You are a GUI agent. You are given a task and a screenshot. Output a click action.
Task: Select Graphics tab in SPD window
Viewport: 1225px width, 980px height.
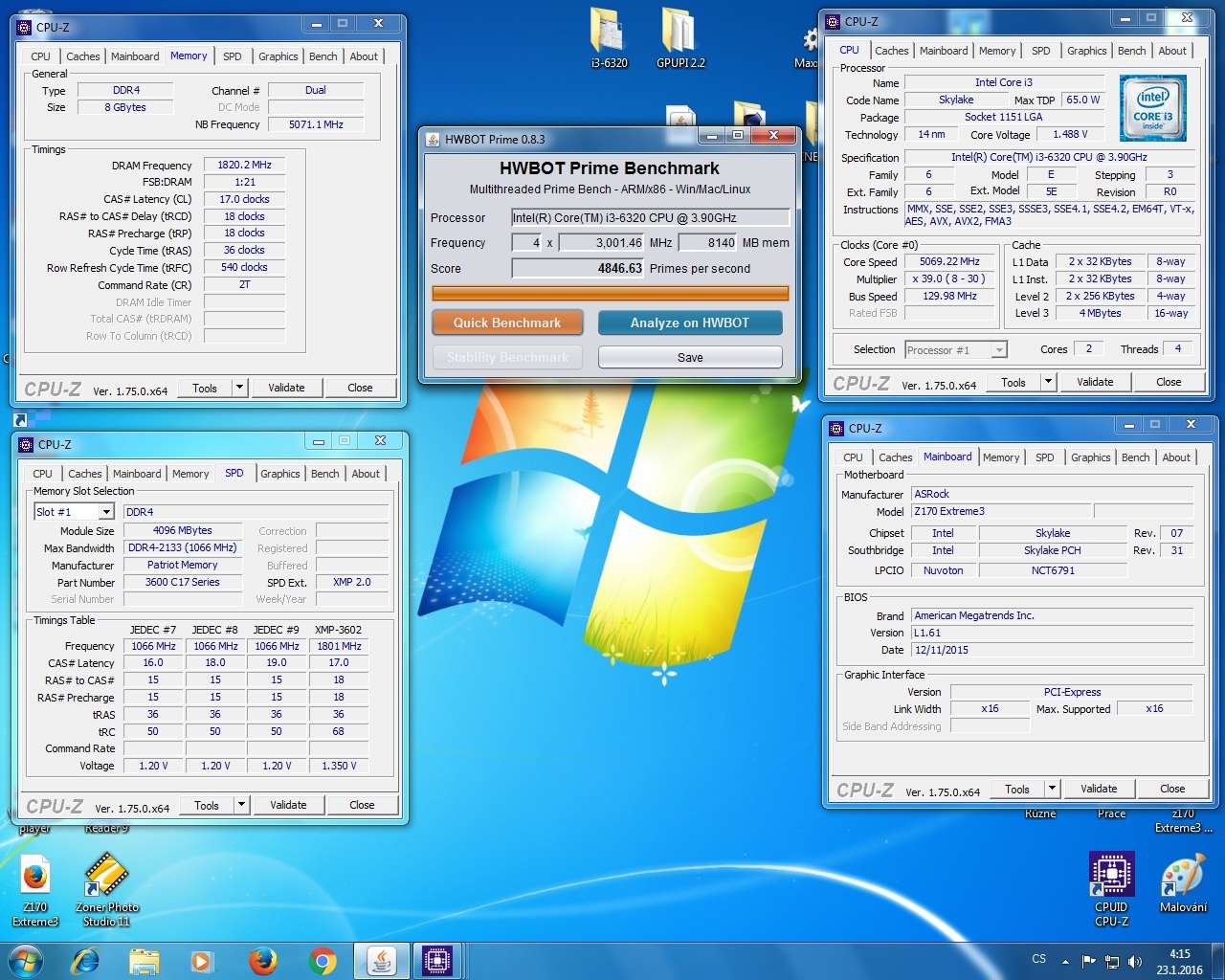[x=280, y=474]
